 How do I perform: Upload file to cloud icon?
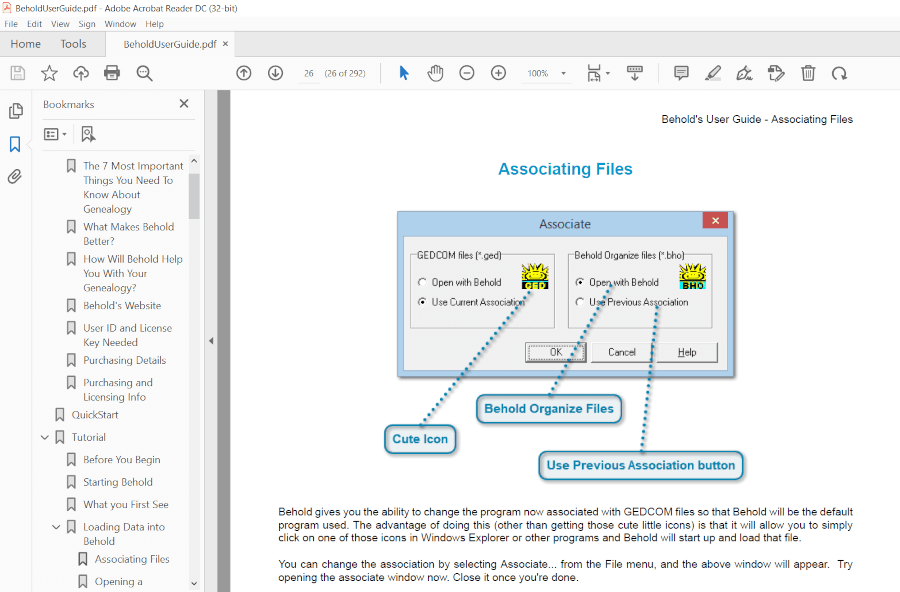coord(81,73)
